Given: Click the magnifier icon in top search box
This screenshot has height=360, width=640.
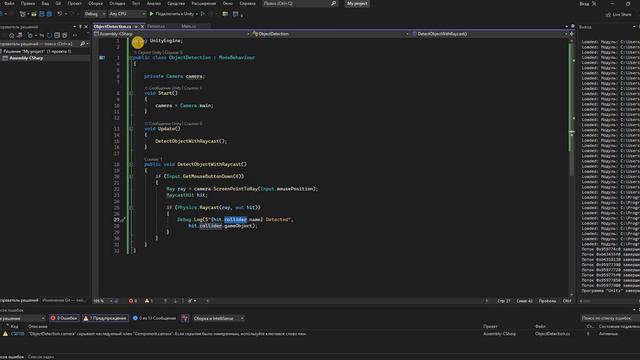Looking at the screenshot, I should click(x=333, y=4).
